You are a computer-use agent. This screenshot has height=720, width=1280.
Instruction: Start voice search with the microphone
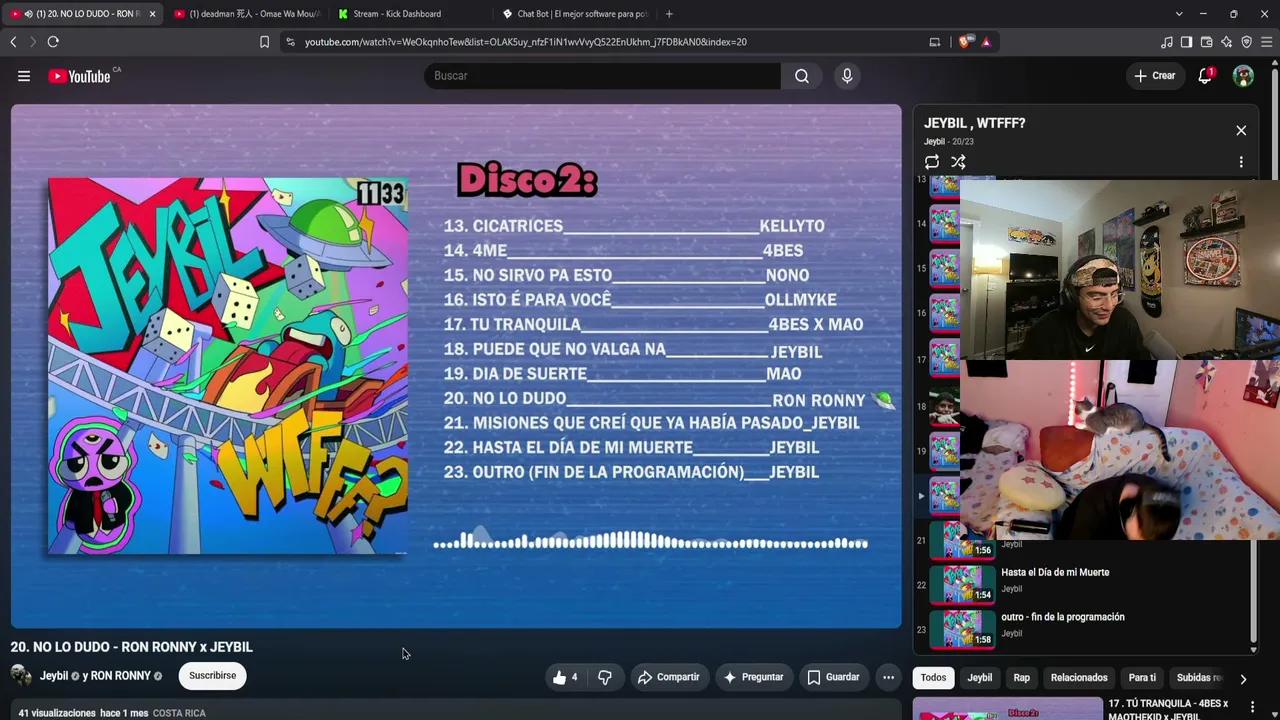(x=847, y=76)
